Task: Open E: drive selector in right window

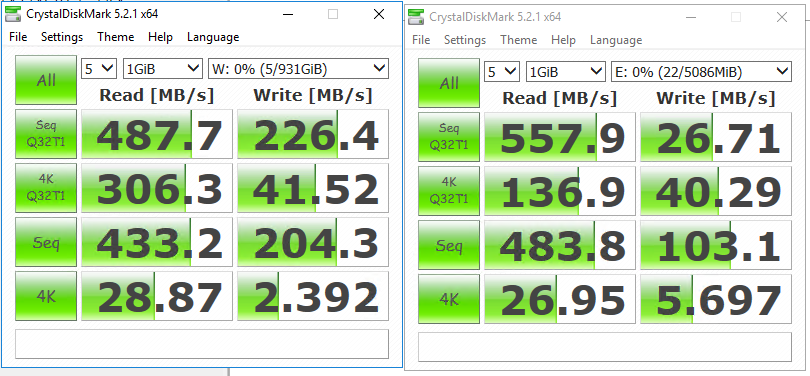Action: [701, 71]
